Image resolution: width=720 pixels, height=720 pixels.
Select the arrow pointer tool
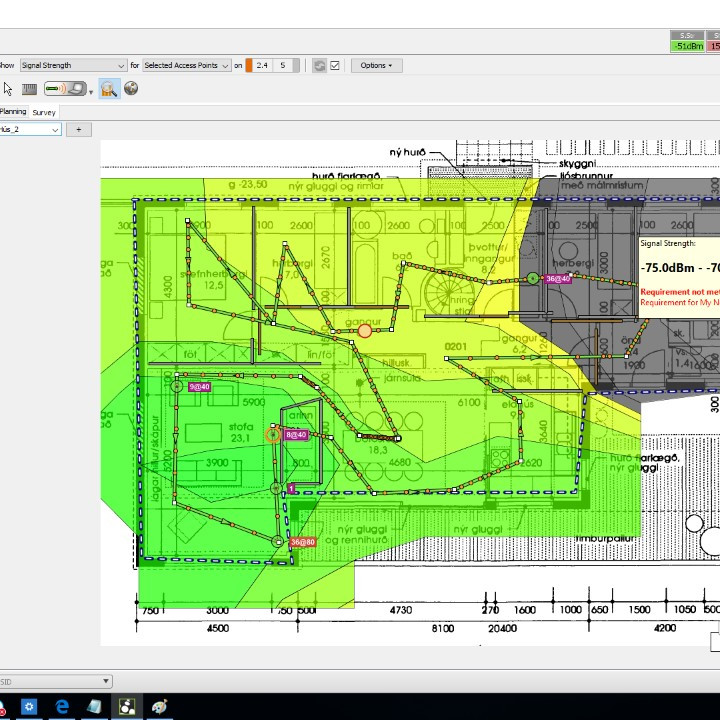pos(8,89)
